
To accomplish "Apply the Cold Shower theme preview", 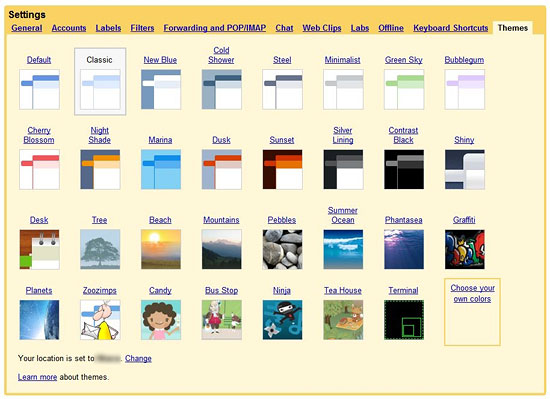I will tap(222, 89).
